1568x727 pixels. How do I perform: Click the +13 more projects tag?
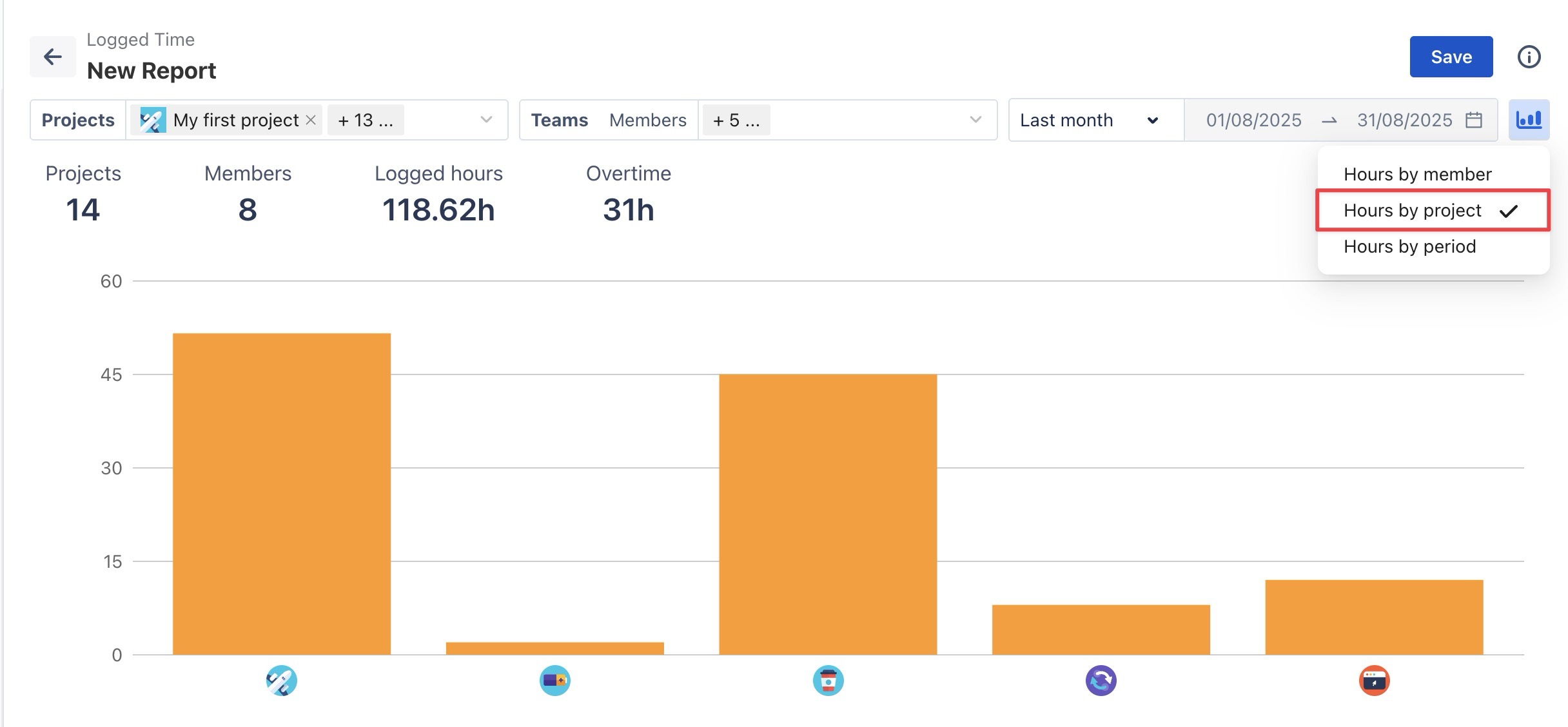[x=365, y=120]
